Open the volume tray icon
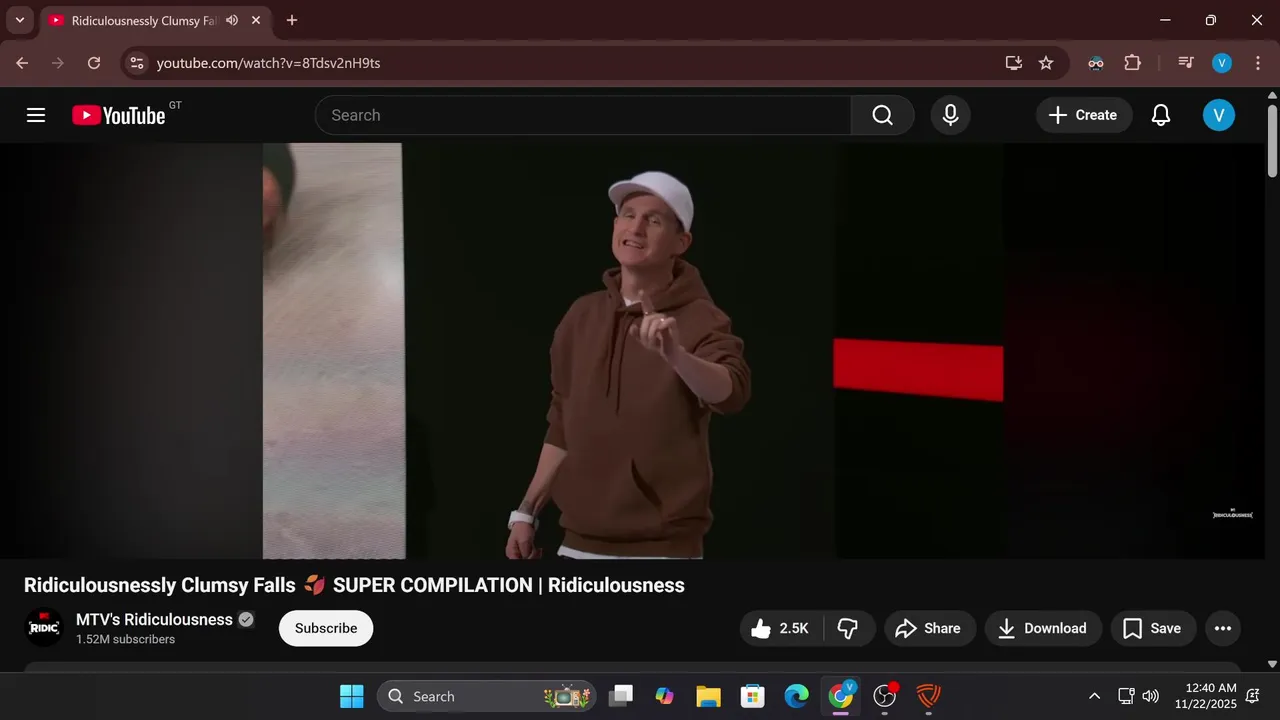Screen dimensions: 1280x720 coord(1151,696)
